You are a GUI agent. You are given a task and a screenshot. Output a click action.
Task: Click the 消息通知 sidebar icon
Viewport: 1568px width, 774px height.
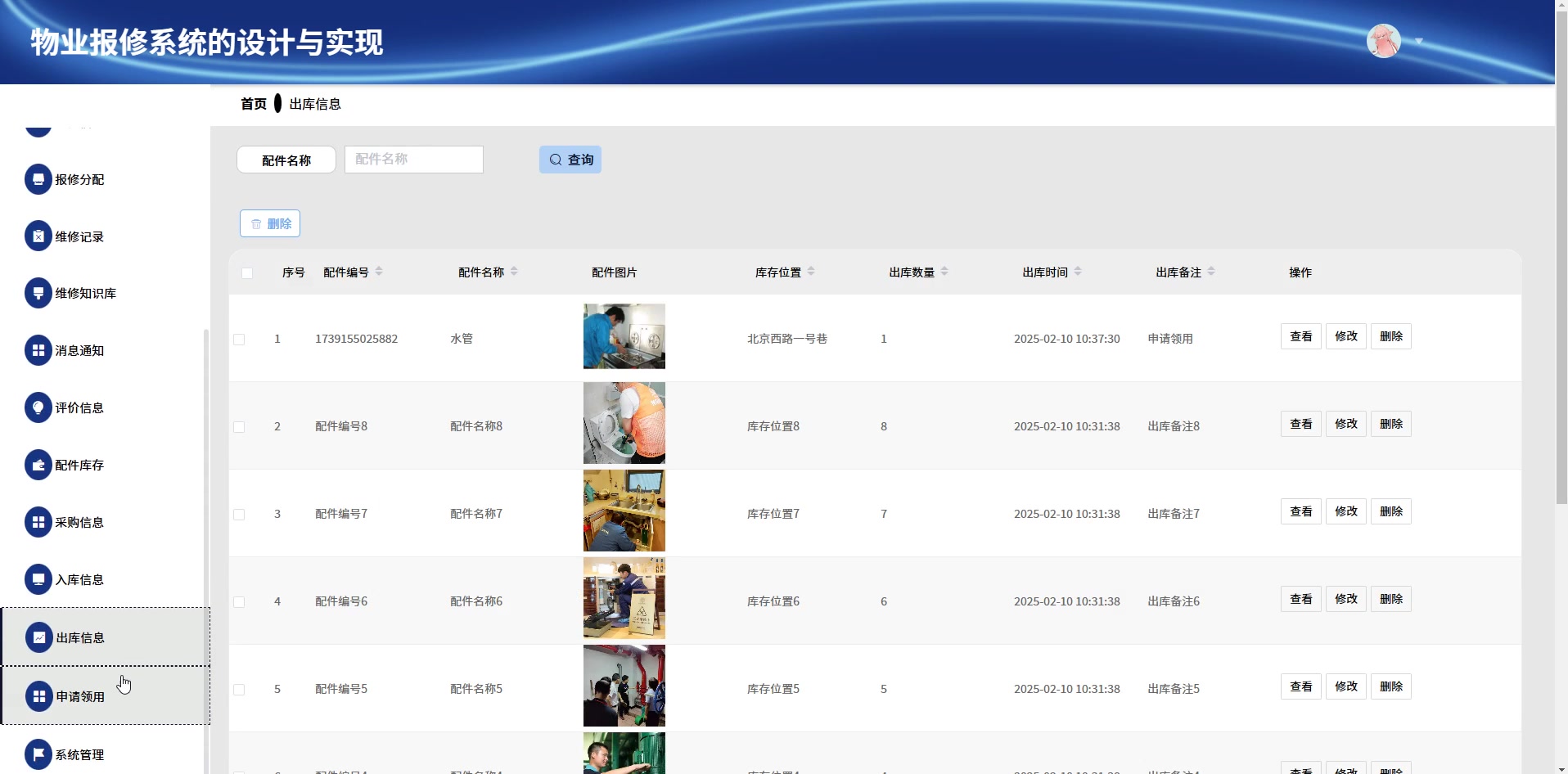pyautogui.click(x=38, y=350)
